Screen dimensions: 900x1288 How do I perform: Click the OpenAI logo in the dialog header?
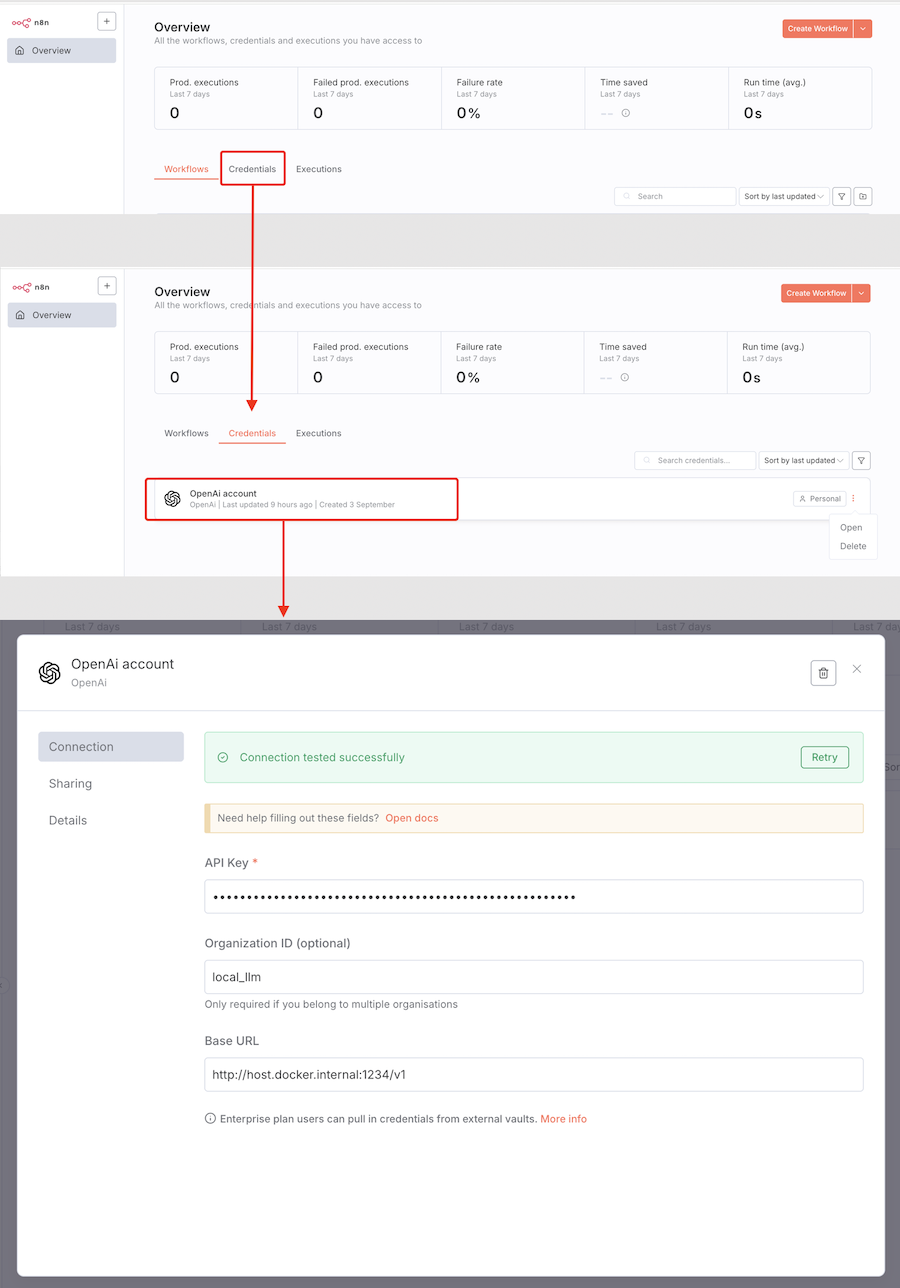(49, 673)
